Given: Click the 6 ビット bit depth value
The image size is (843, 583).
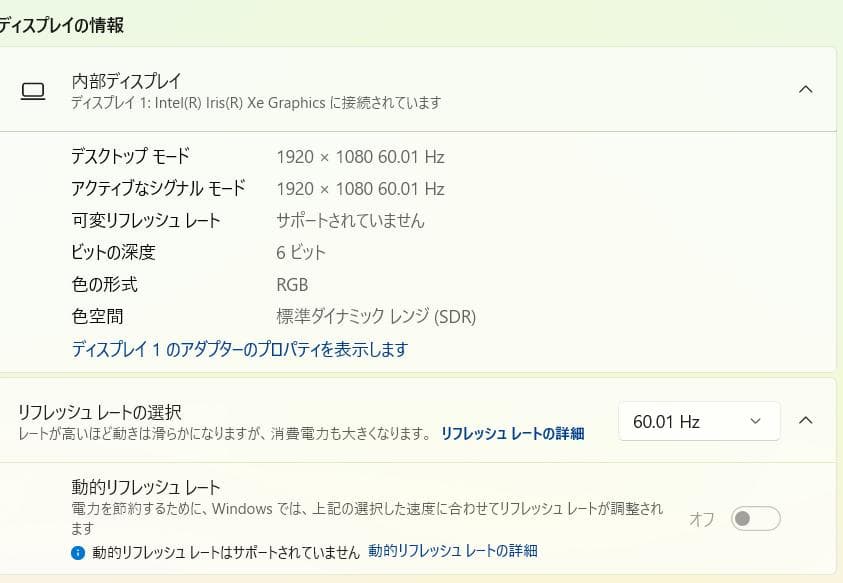Looking at the screenshot, I should point(302,252).
